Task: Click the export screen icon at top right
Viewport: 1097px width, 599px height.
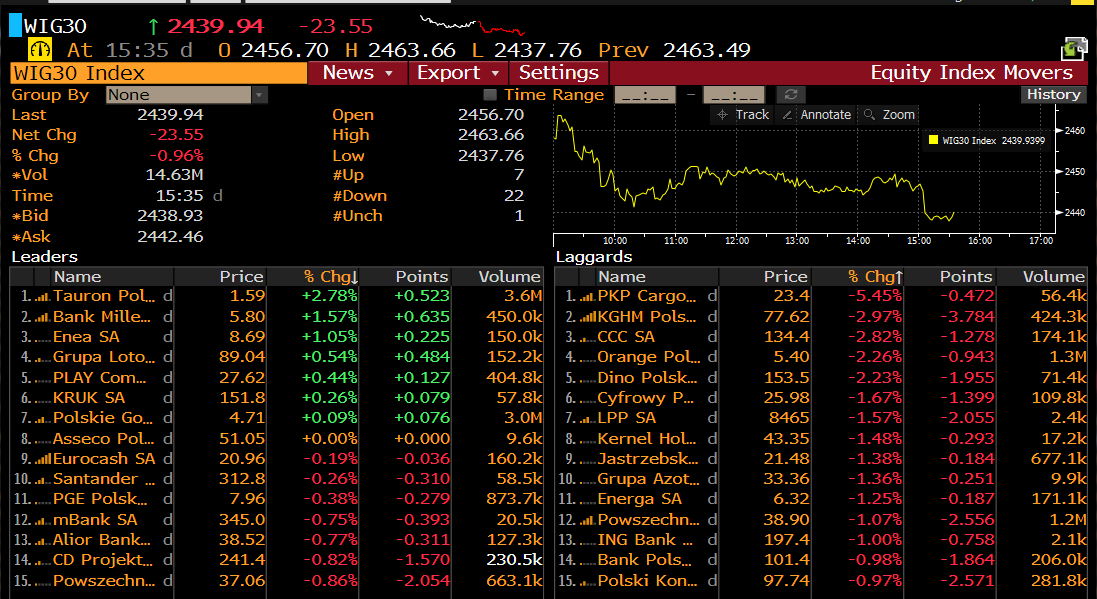Action: coord(1074,49)
